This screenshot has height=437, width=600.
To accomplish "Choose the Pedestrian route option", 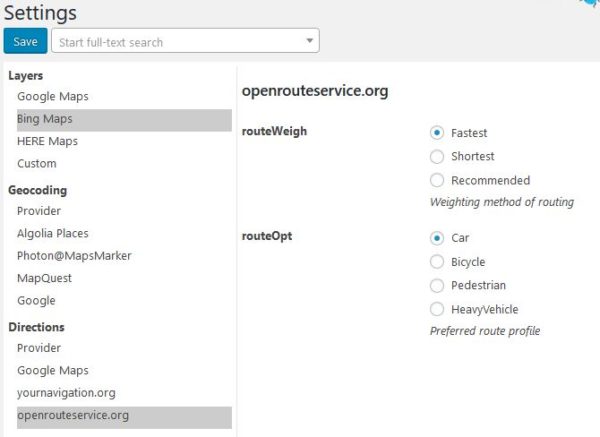I will 437,285.
